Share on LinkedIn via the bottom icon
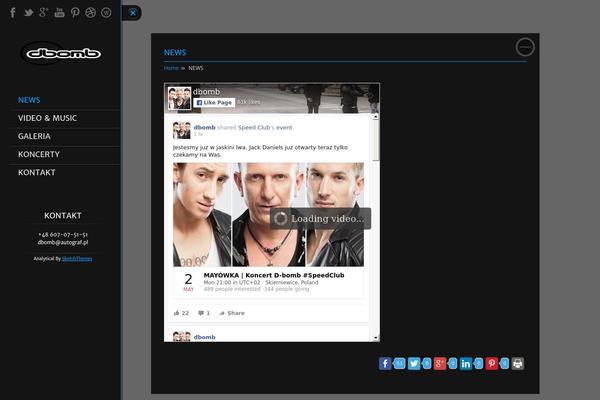Screen dimensions: 600x400 (x=466, y=363)
